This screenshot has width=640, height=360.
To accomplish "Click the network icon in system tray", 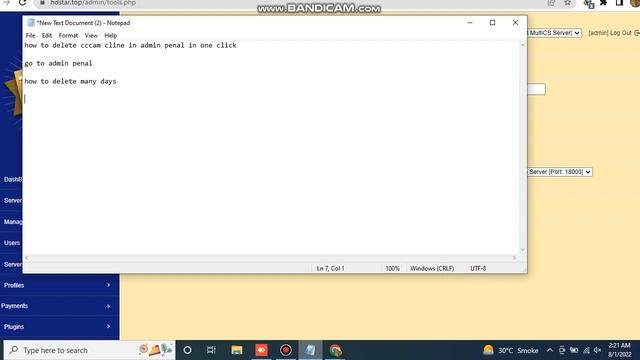I will [x=586, y=350].
